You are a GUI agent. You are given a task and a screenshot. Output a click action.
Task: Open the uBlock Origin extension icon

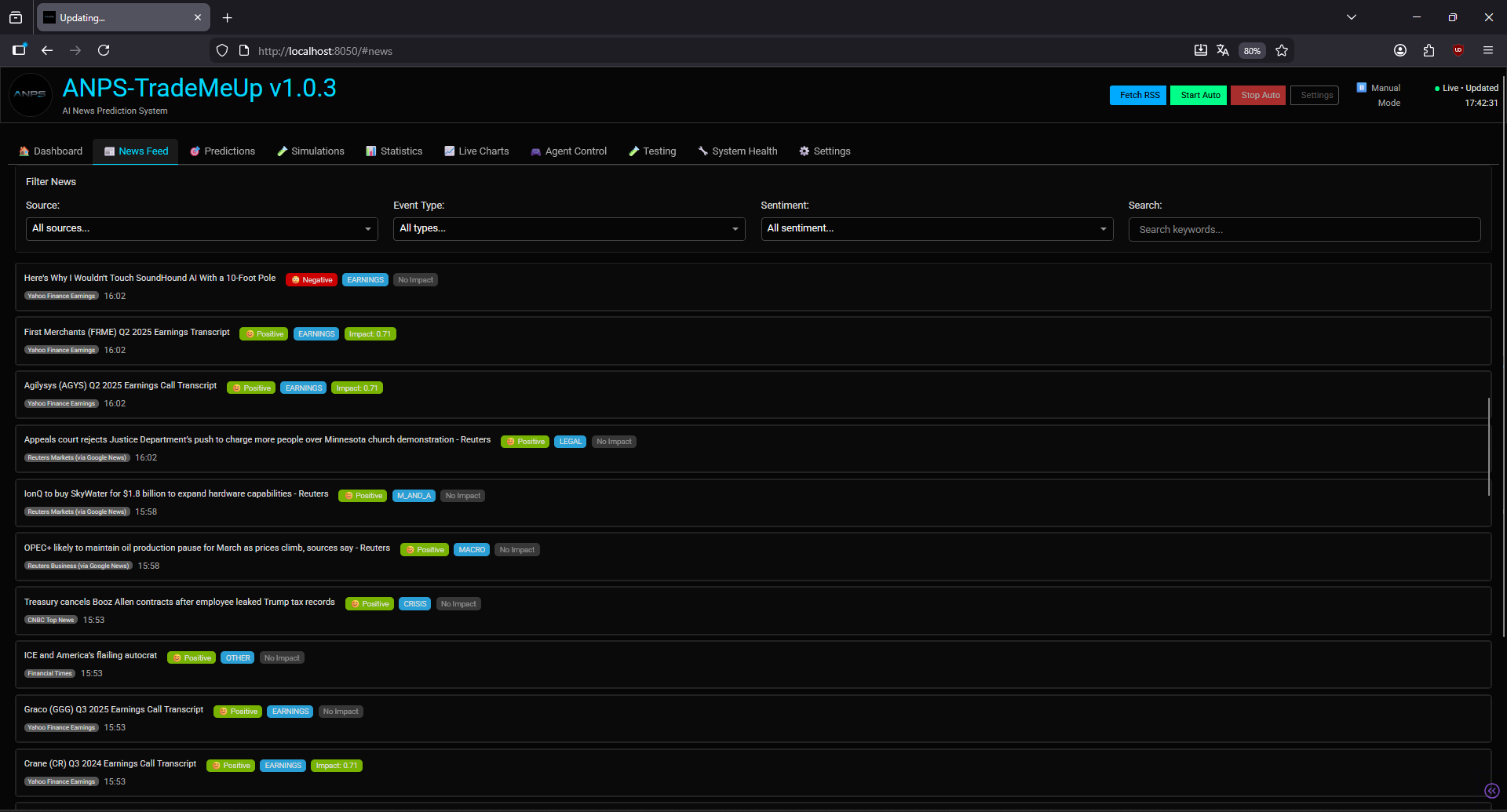point(1458,50)
